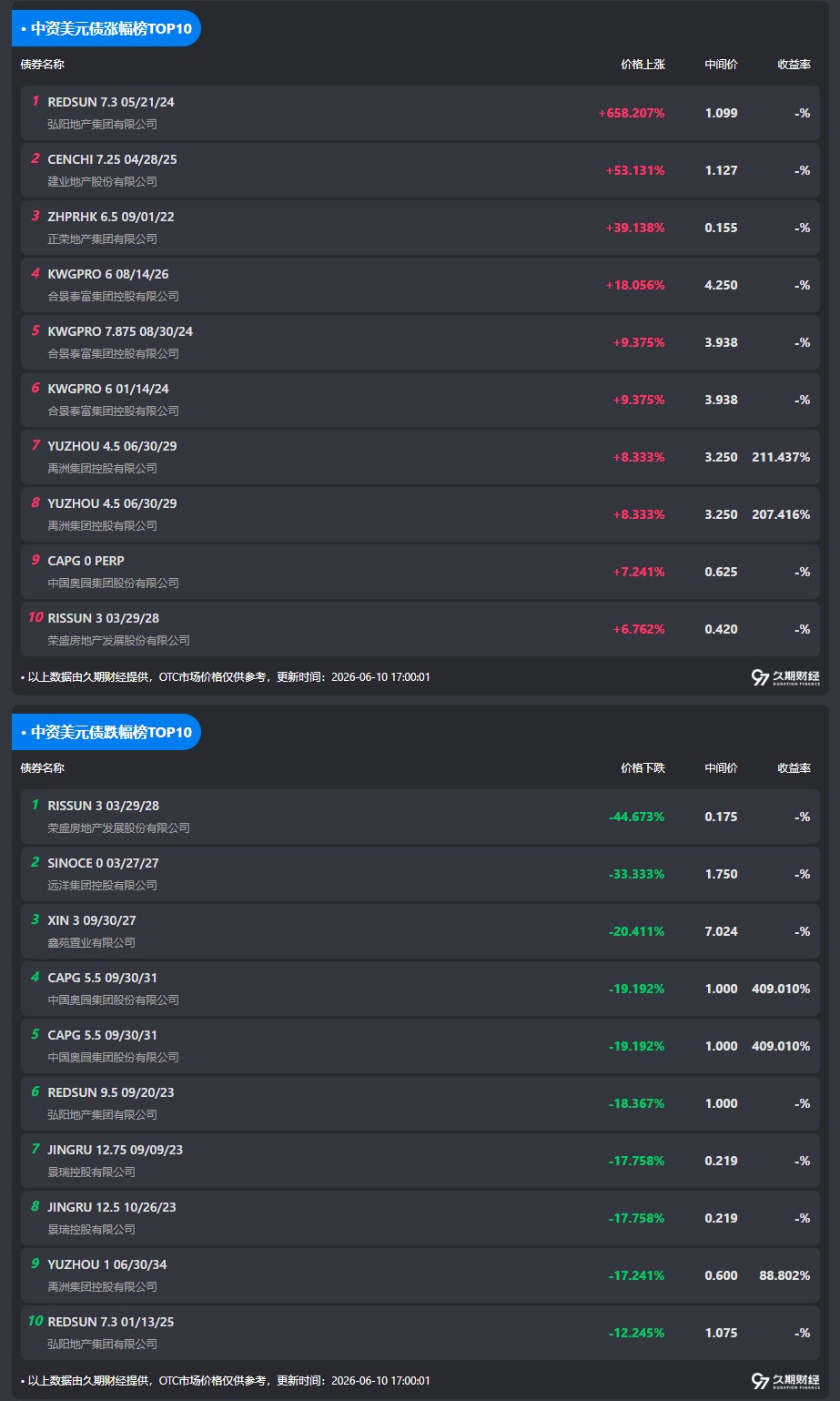Click issuer name 正荣地产集团有限公司

(x=102, y=239)
